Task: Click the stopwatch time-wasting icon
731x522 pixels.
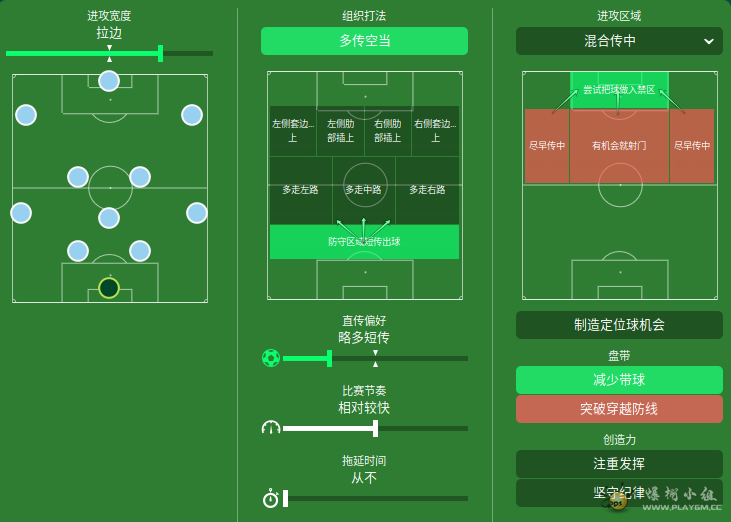Action: tap(270, 498)
